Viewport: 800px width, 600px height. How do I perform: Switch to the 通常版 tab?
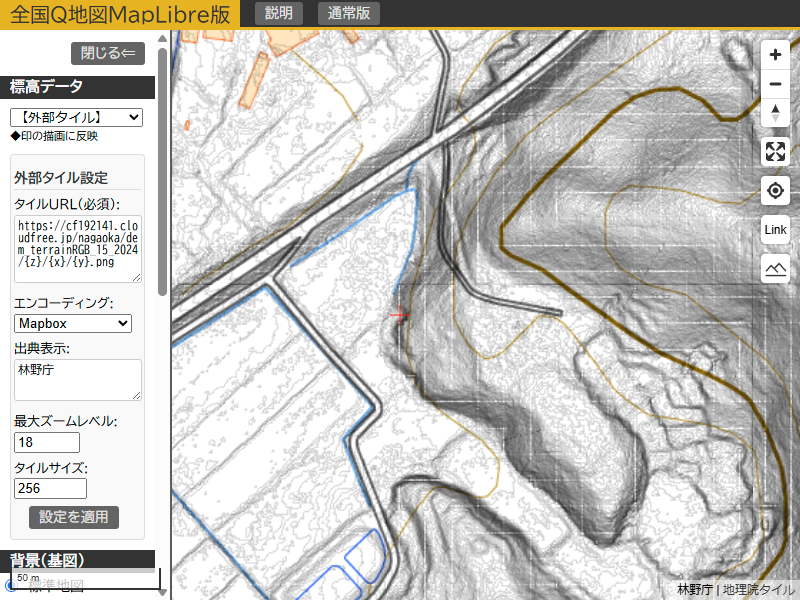coord(349,13)
